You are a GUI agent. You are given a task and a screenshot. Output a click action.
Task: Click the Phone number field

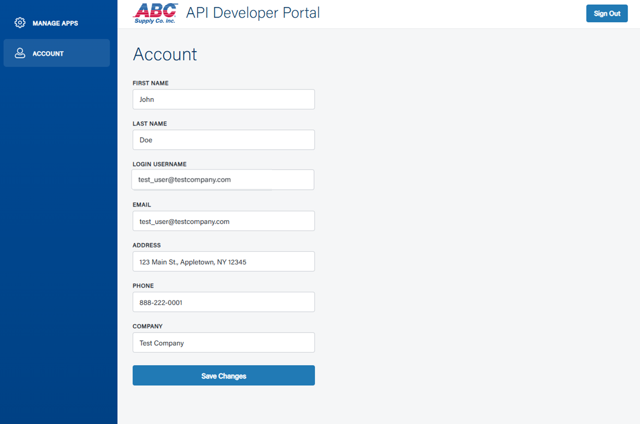point(223,302)
